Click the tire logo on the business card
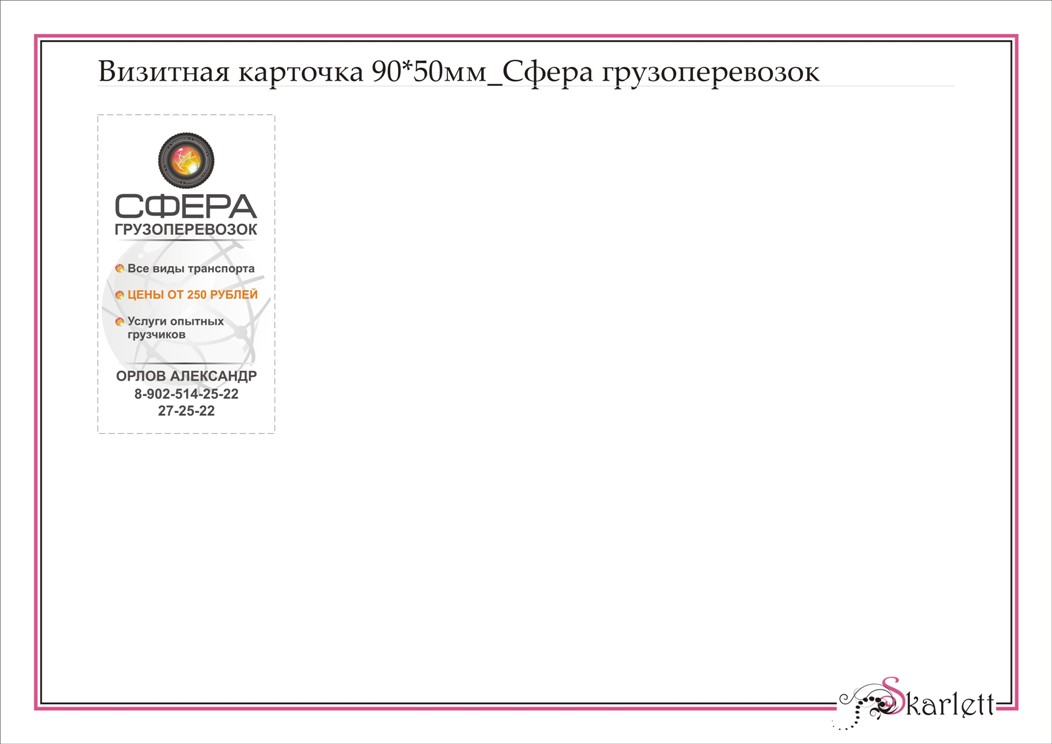This screenshot has width=1052, height=744. (184, 158)
